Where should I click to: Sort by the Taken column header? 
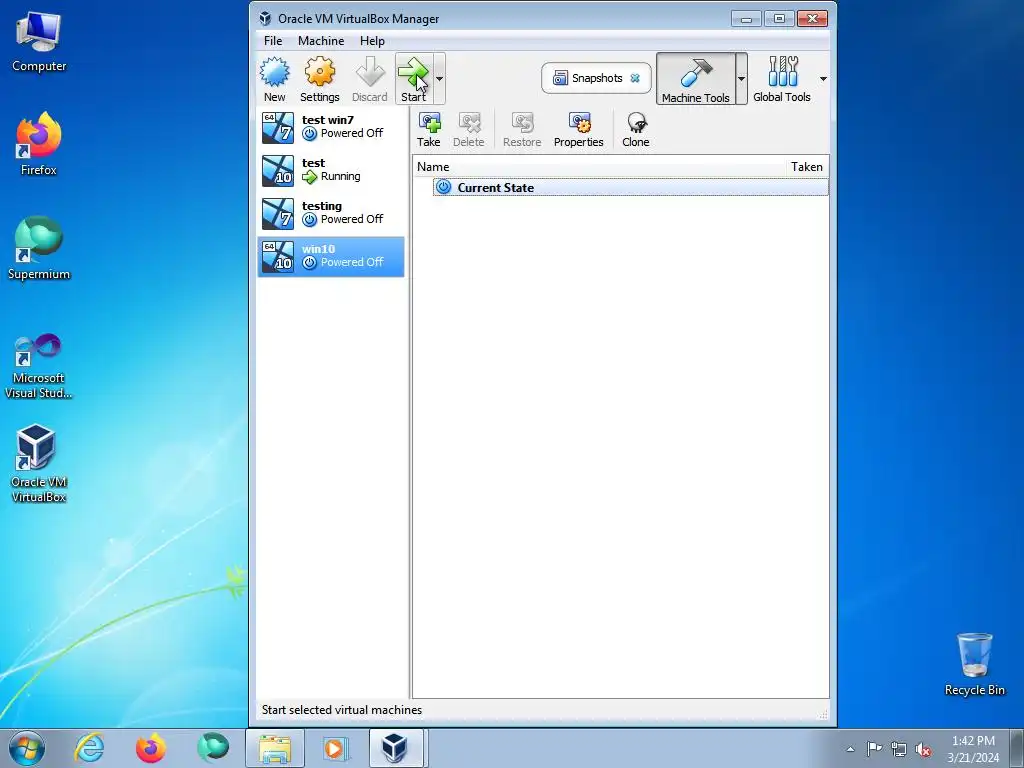pyautogui.click(x=807, y=167)
